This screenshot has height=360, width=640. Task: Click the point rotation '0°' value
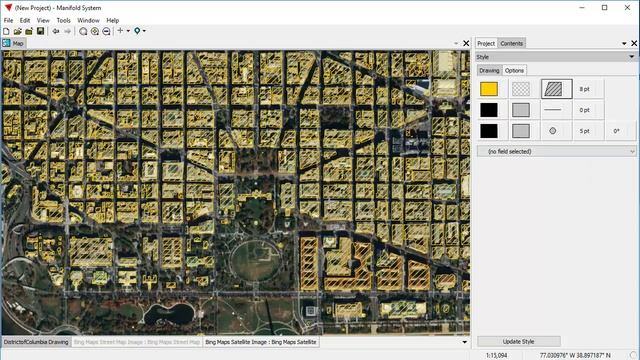(x=616, y=131)
